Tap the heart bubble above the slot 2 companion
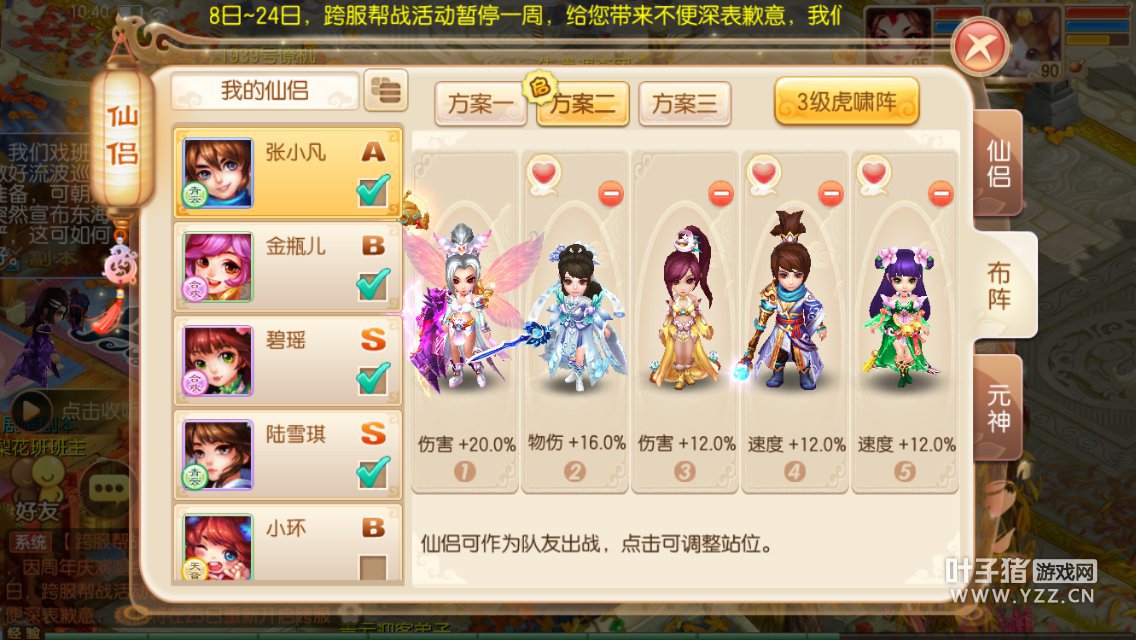This screenshot has height=640, width=1136. pos(544,175)
